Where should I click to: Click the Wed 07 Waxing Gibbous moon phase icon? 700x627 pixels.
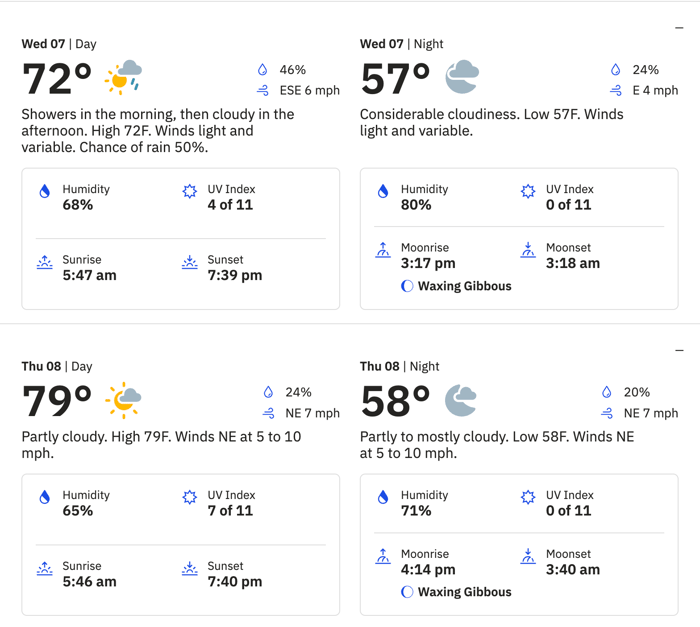[x=407, y=286]
